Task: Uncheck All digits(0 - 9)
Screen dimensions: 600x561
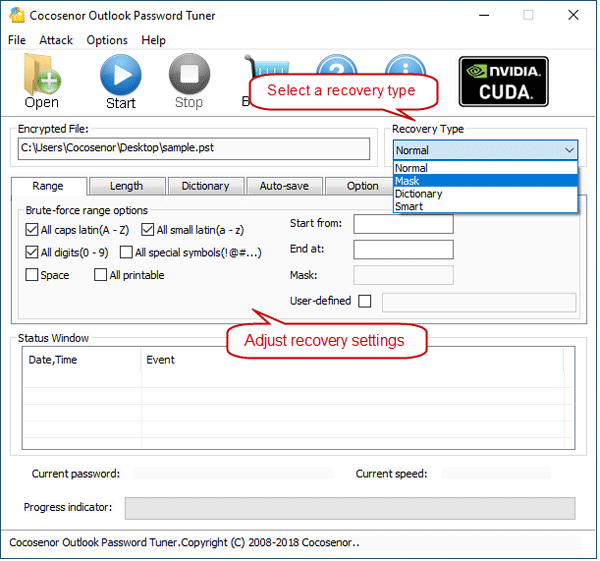Action: (x=32, y=253)
